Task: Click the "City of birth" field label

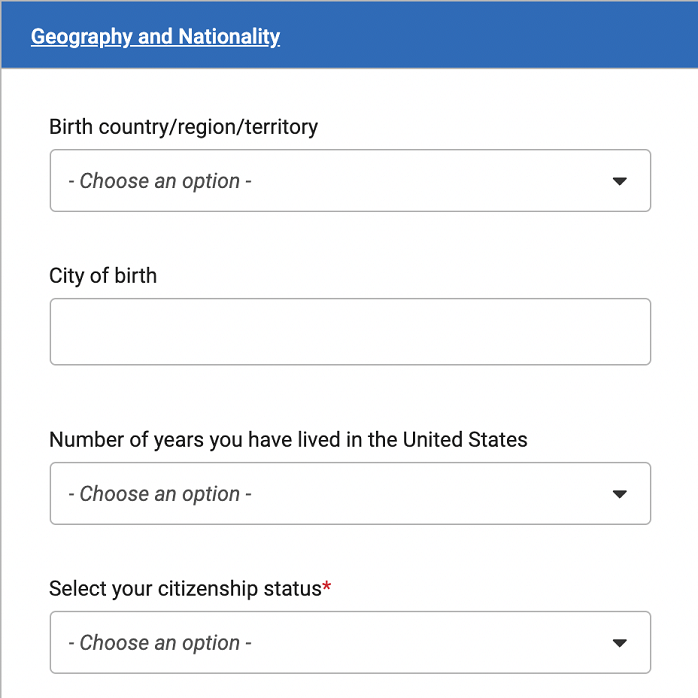Action: coord(103,276)
